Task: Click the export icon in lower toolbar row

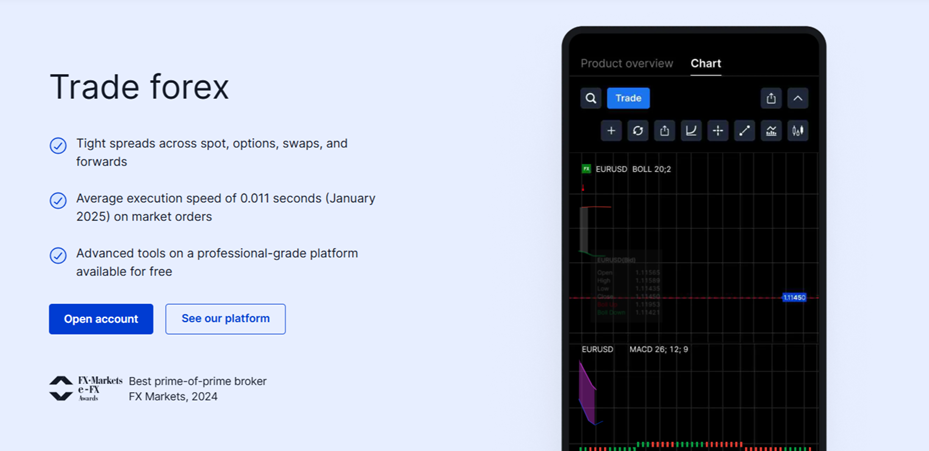Action: 665,130
